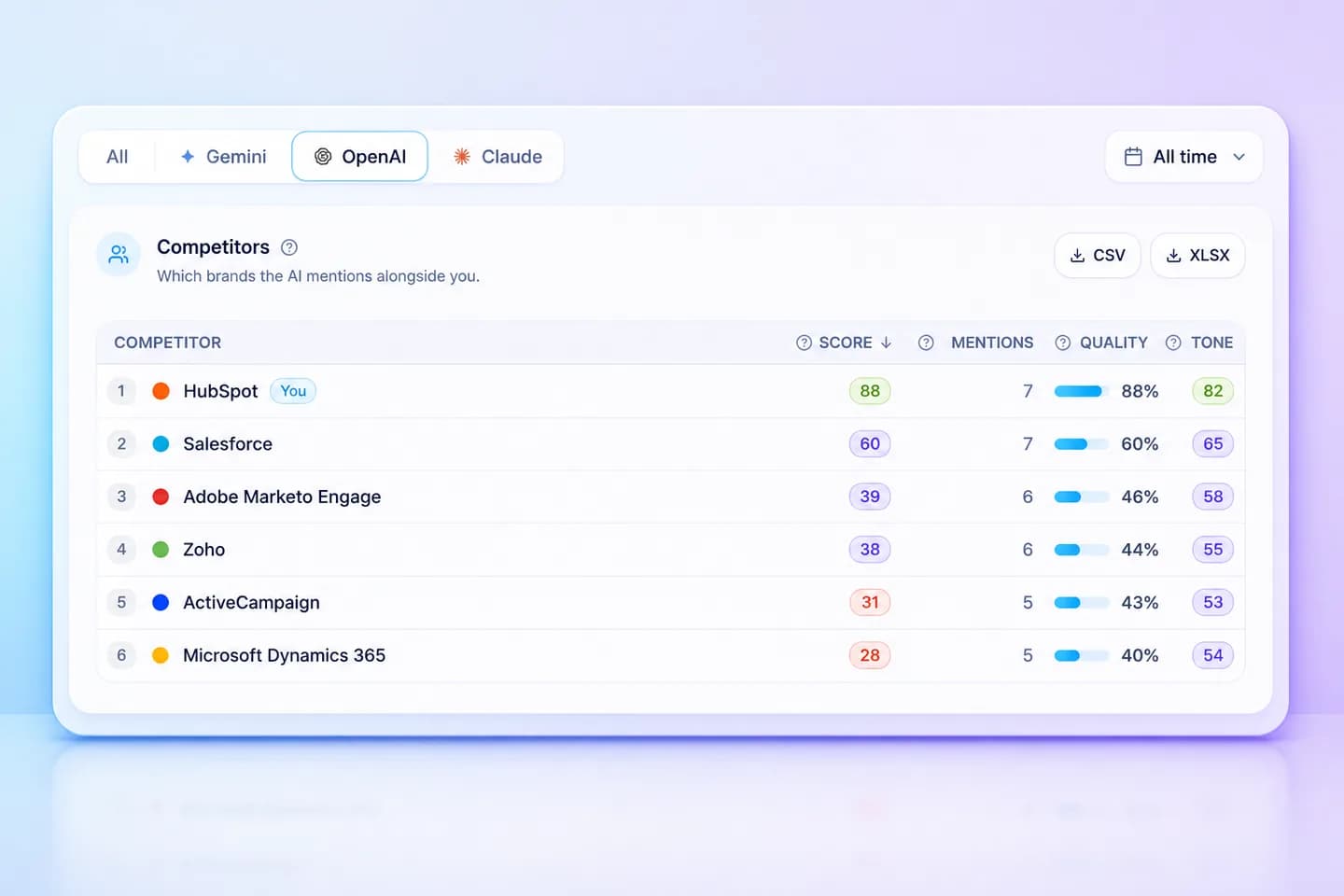The width and height of the screenshot is (1344, 896).
Task: Click Microsoft Dynamics 365's 40% quality bar
Action: [x=1082, y=655]
